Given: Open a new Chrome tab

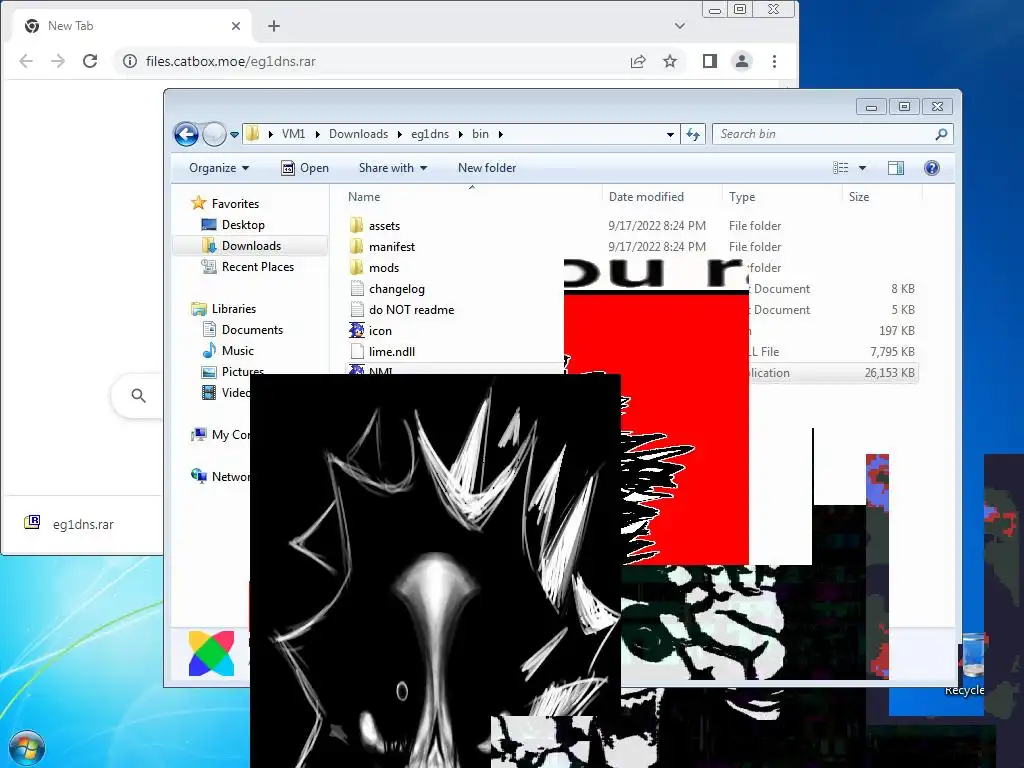Looking at the screenshot, I should [x=274, y=26].
